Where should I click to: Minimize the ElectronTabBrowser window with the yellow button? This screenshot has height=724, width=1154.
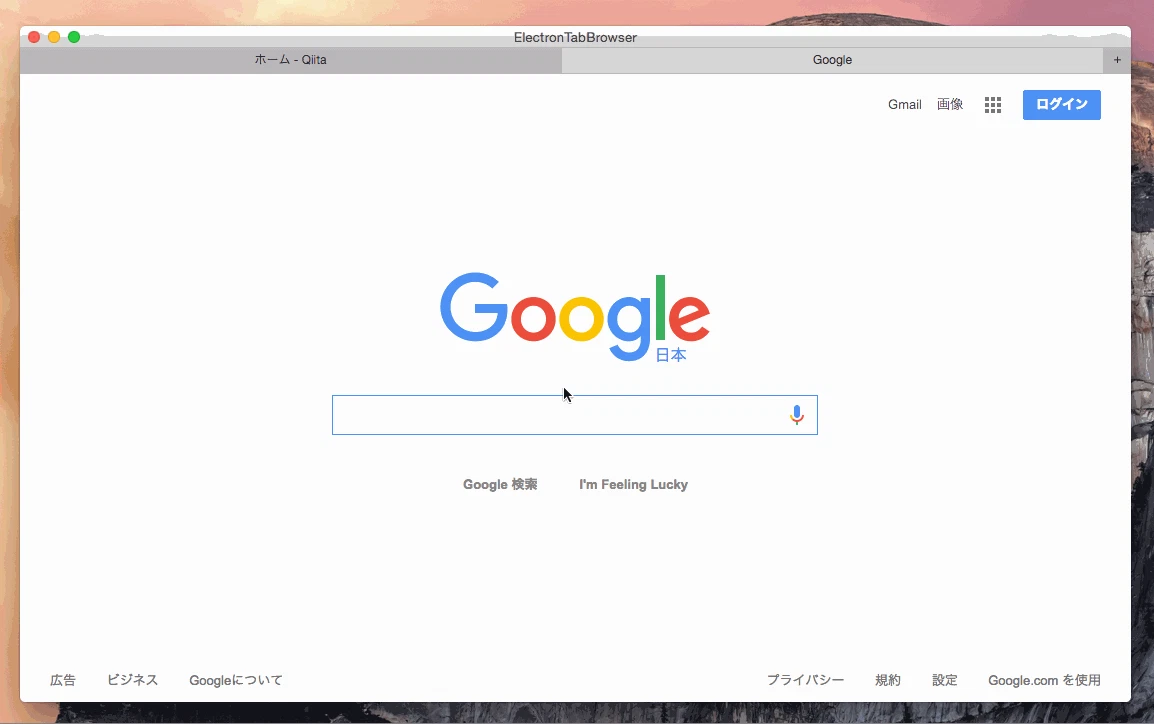[54, 37]
